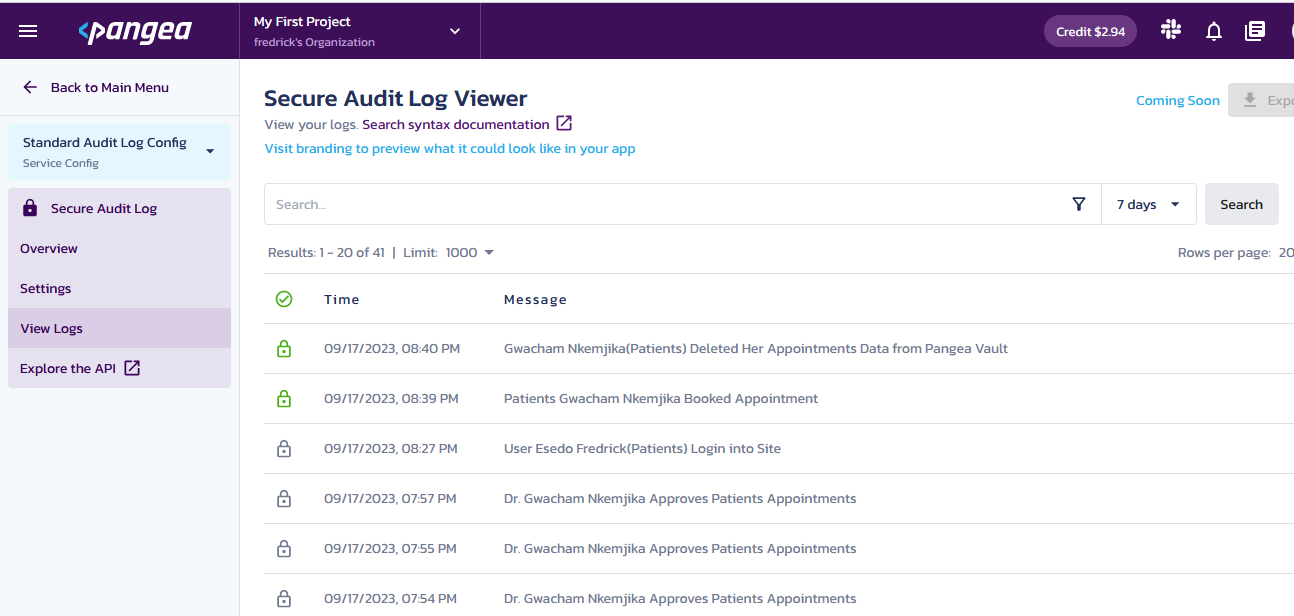
Task: Open the 7 days time range dropdown
Action: click(x=1148, y=204)
